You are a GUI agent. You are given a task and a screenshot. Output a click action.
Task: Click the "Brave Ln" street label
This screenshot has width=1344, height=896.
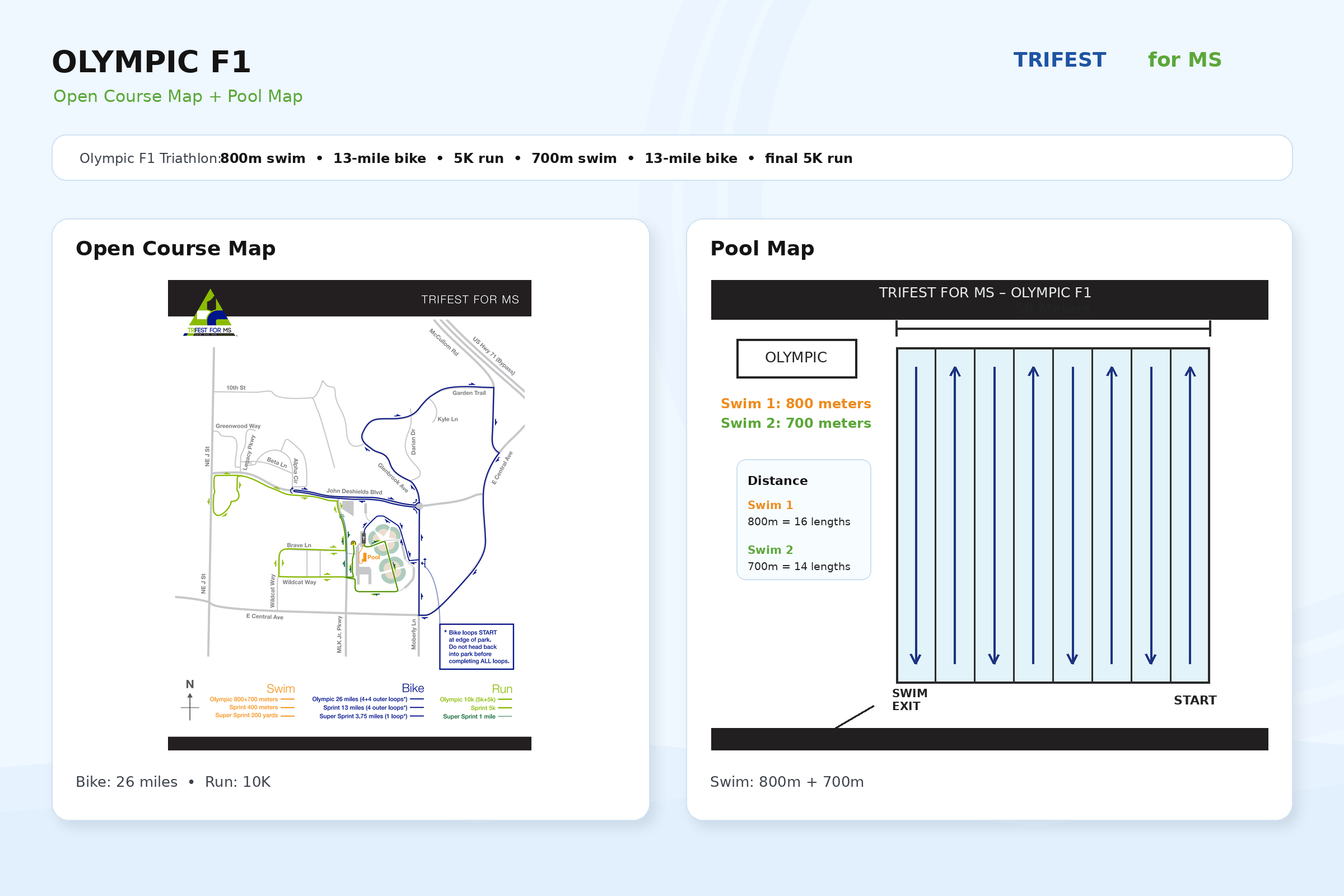pyautogui.click(x=299, y=545)
